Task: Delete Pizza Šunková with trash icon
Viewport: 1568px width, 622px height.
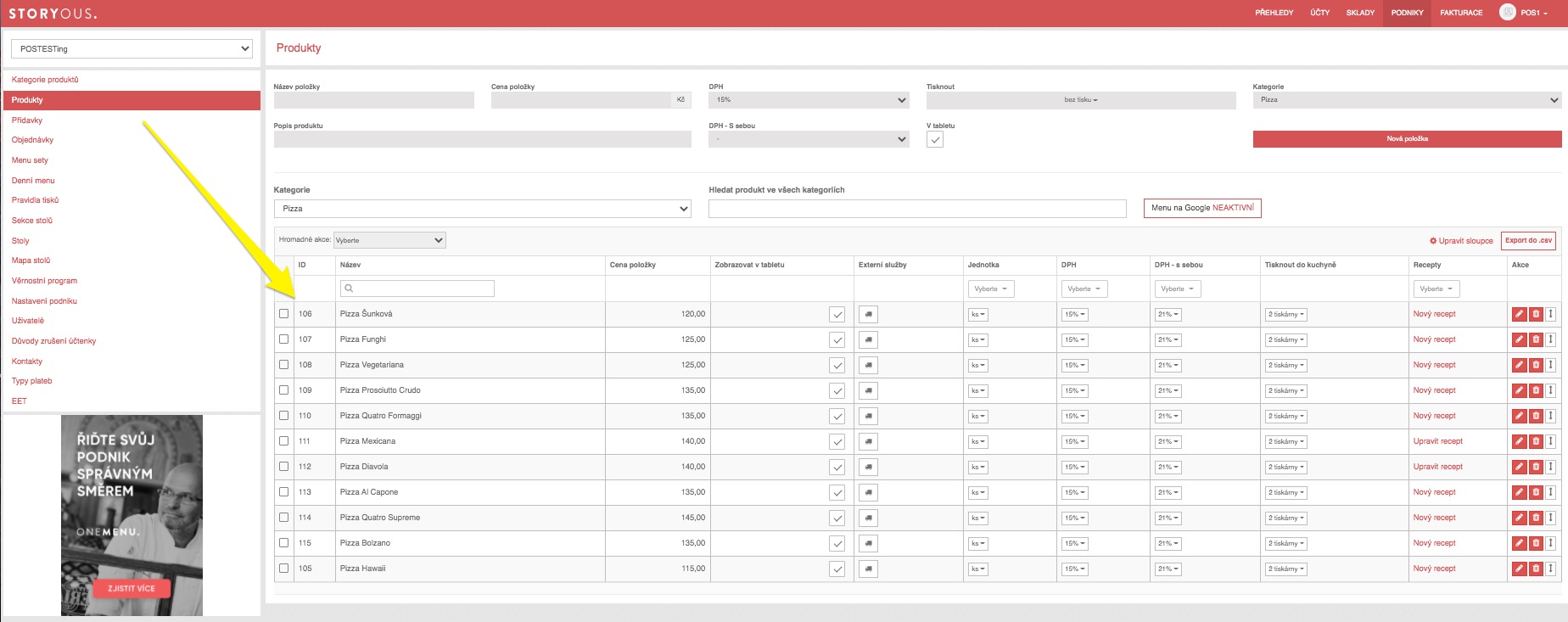Action: 1536,314
